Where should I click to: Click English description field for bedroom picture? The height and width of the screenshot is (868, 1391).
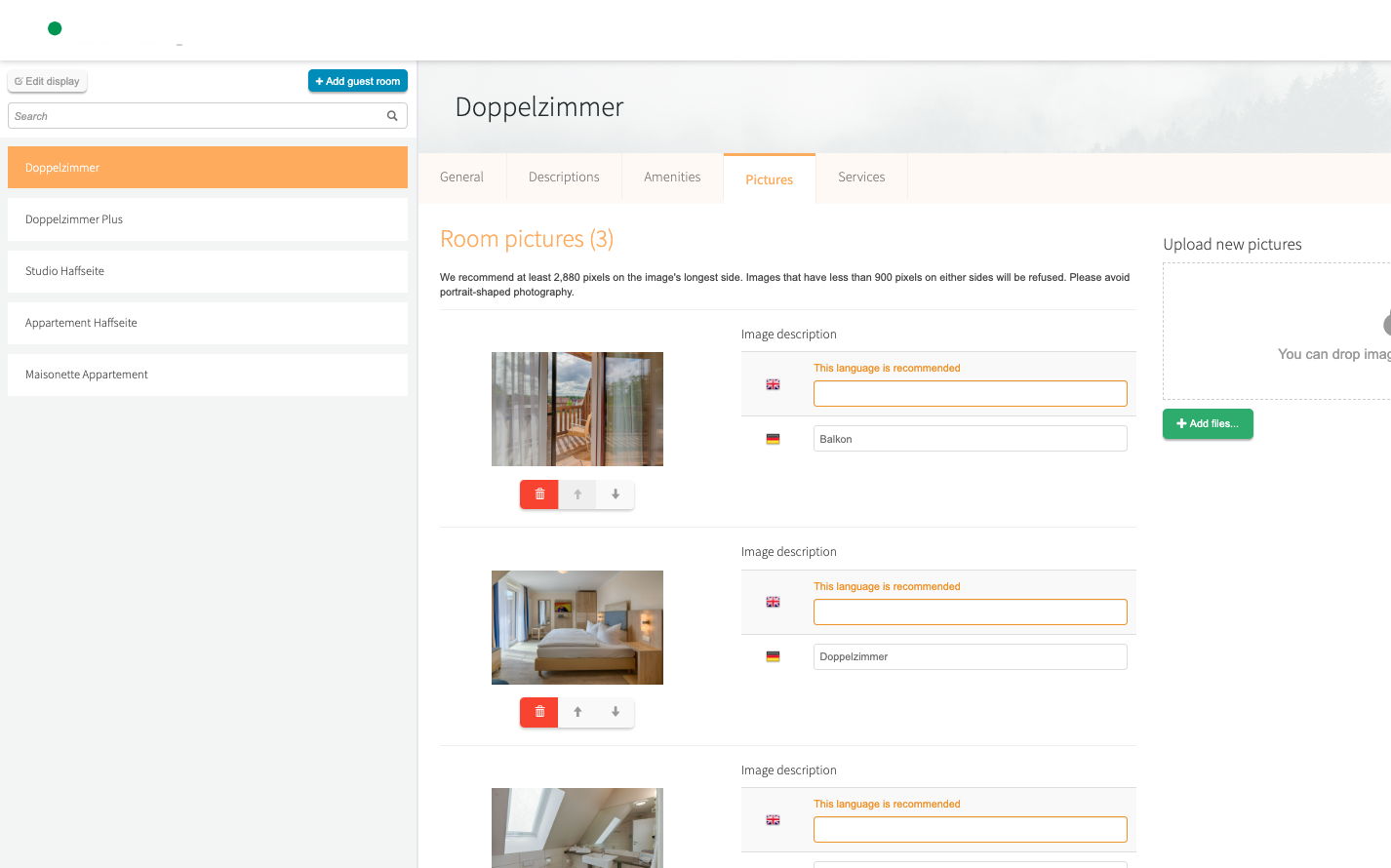(971, 612)
